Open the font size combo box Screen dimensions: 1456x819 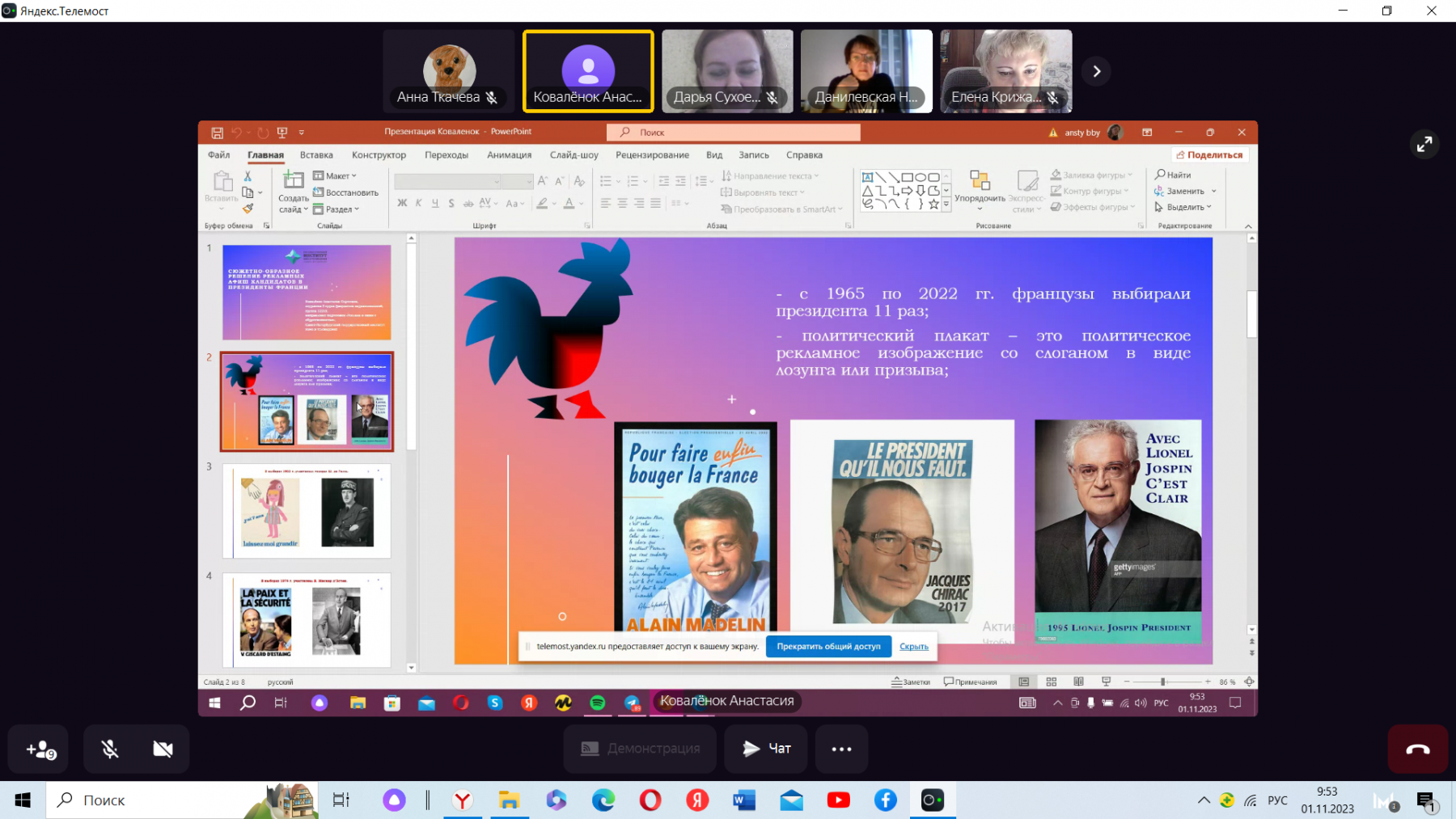point(517,182)
